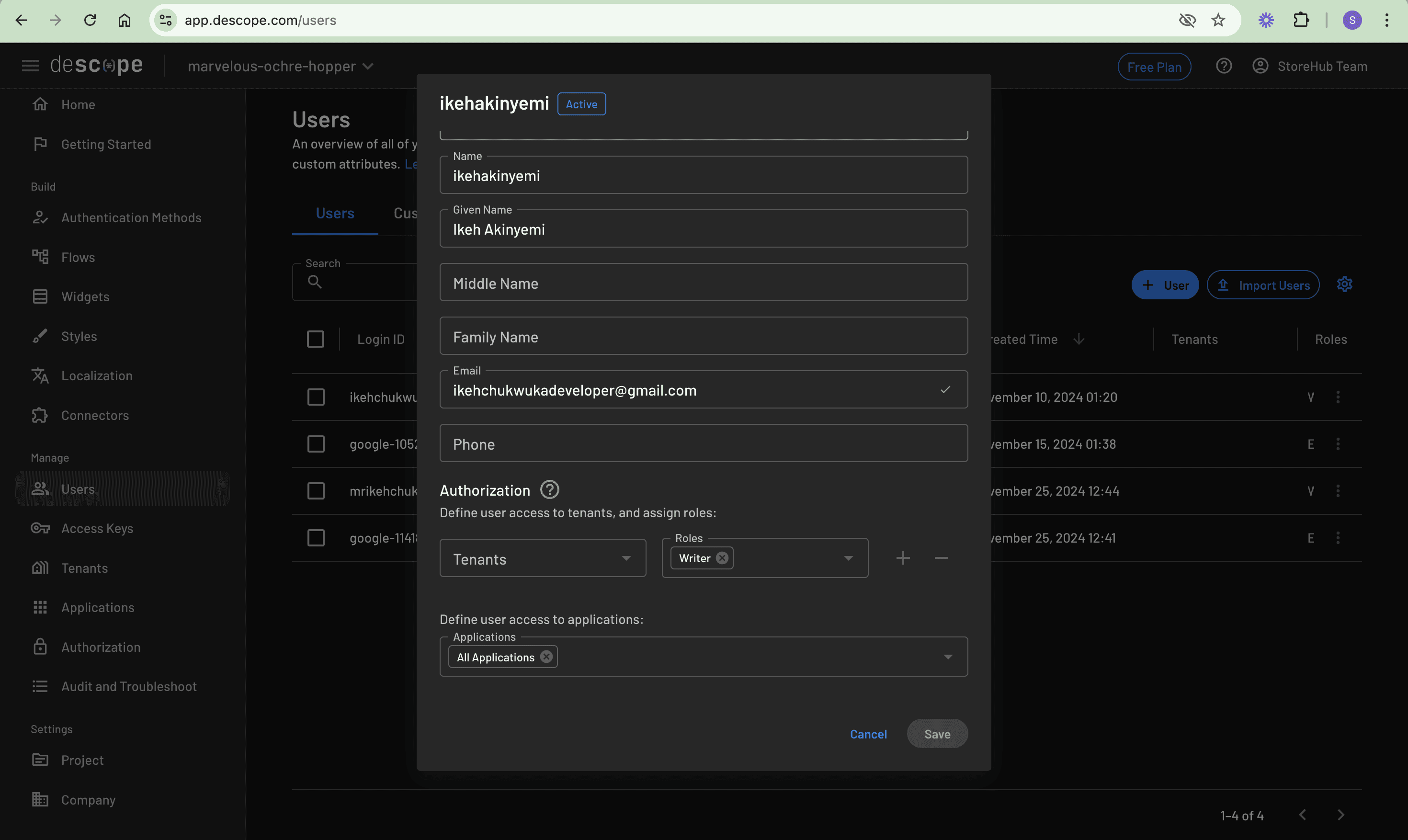The width and height of the screenshot is (1408, 840).
Task: Bookmark this page with star icon
Action: pos(1218,21)
